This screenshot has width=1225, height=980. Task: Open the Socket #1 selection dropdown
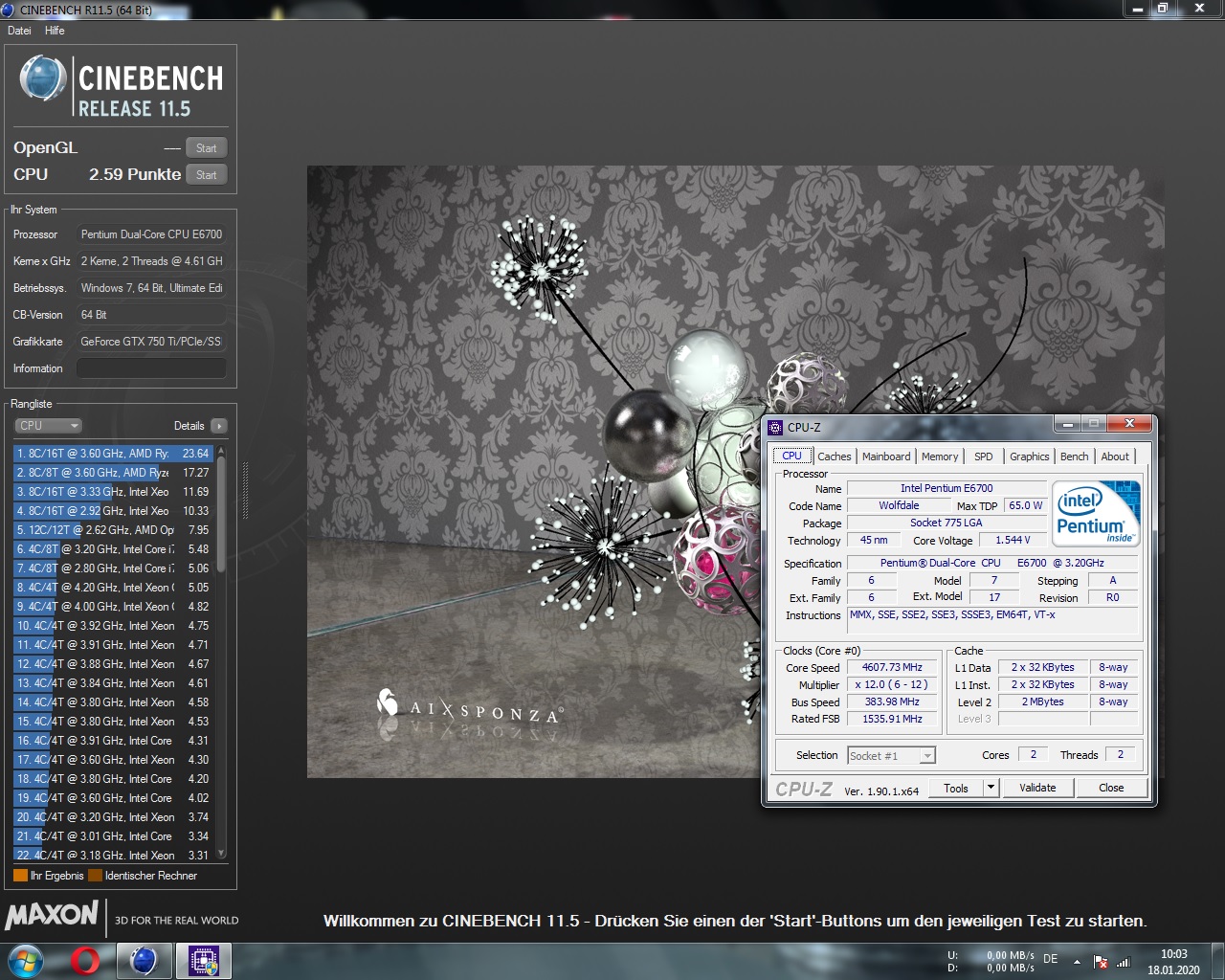(x=891, y=756)
